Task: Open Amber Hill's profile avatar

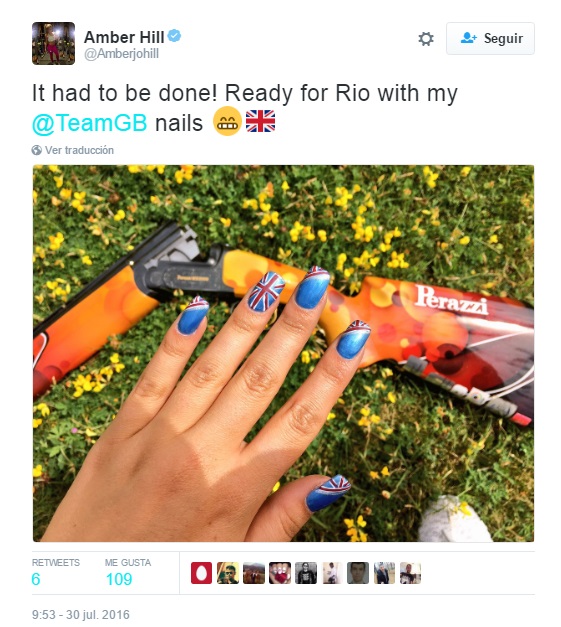Action: coord(53,43)
